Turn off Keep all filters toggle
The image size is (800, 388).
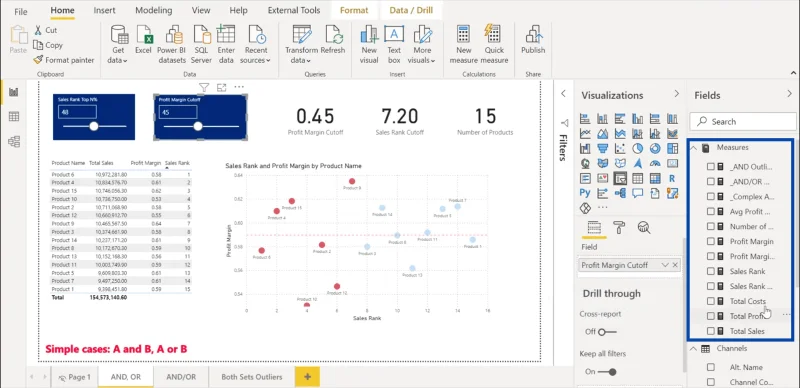[x=607, y=372]
